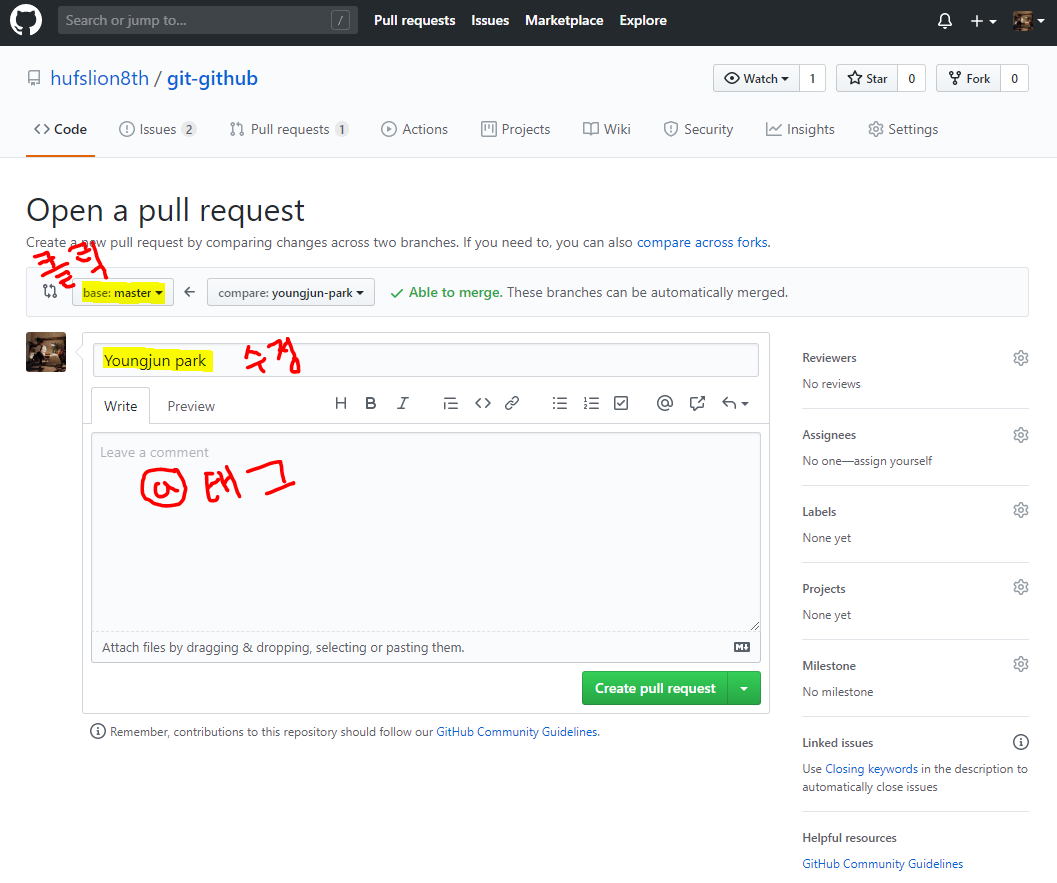The height and width of the screenshot is (883, 1057).
Task: Open the plus create-new menu
Action: (983, 21)
